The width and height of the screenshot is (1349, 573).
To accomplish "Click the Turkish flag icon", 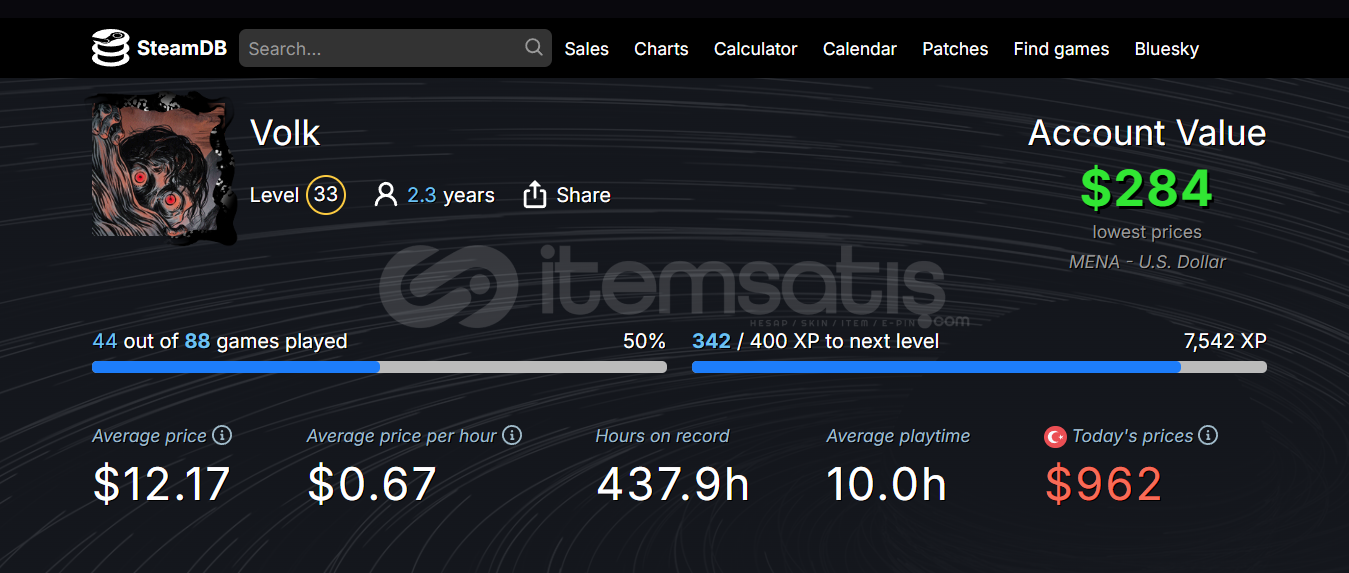I will [1055, 436].
